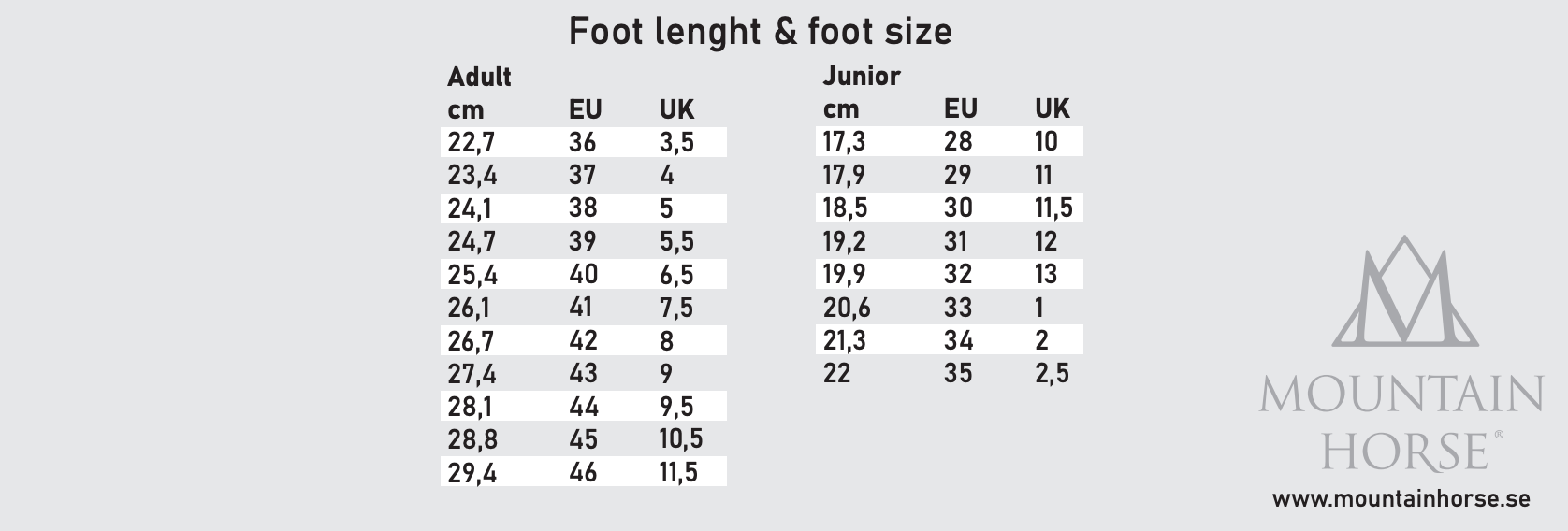Select the adult row with 25,4 cm
This screenshot has height=531, width=1568.
(x=584, y=275)
